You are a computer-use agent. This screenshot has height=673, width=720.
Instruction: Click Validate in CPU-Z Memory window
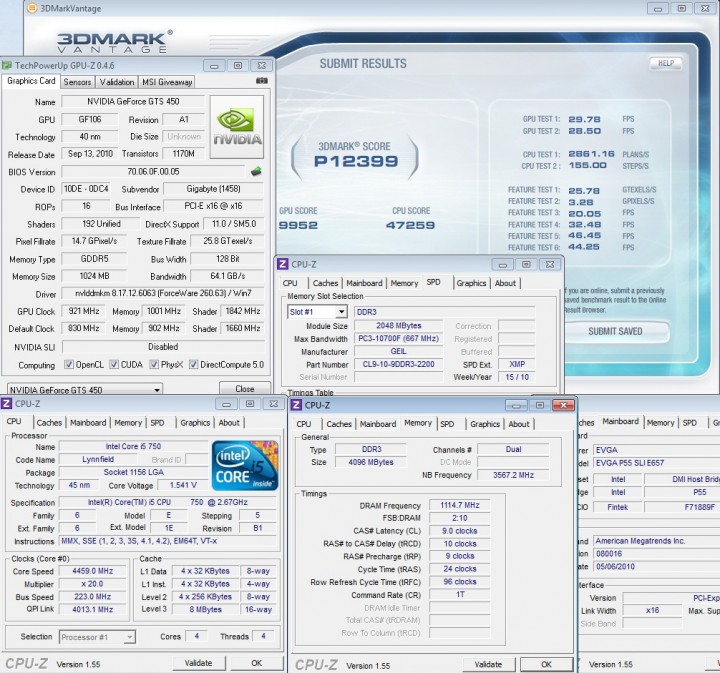pyautogui.click(x=488, y=664)
